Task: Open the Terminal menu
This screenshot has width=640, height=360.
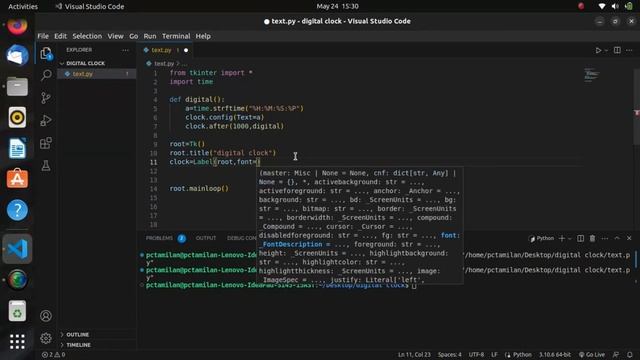Action: tap(176, 36)
